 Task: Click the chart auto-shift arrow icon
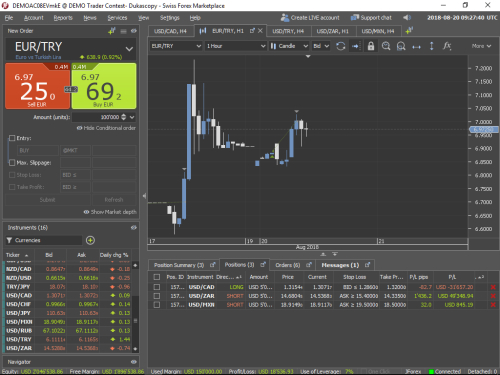click(x=355, y=46)
